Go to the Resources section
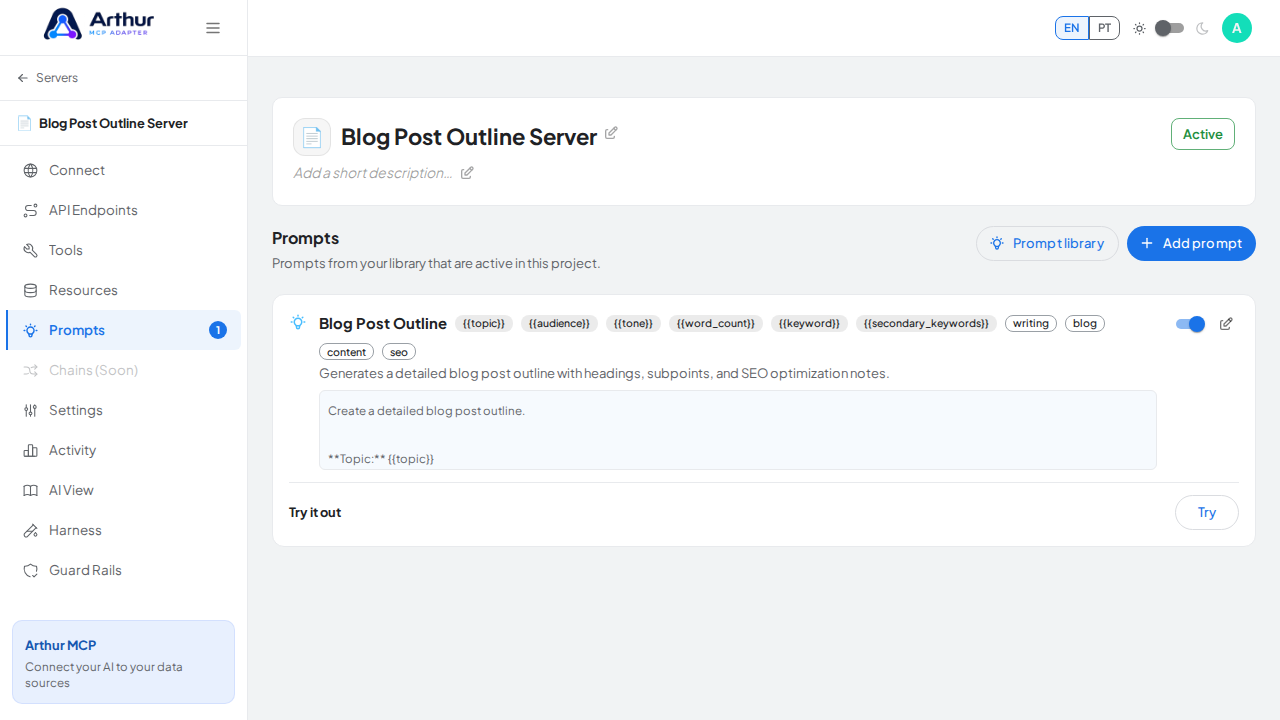This screenshot has width=1280, height=720. pos(123,290)
